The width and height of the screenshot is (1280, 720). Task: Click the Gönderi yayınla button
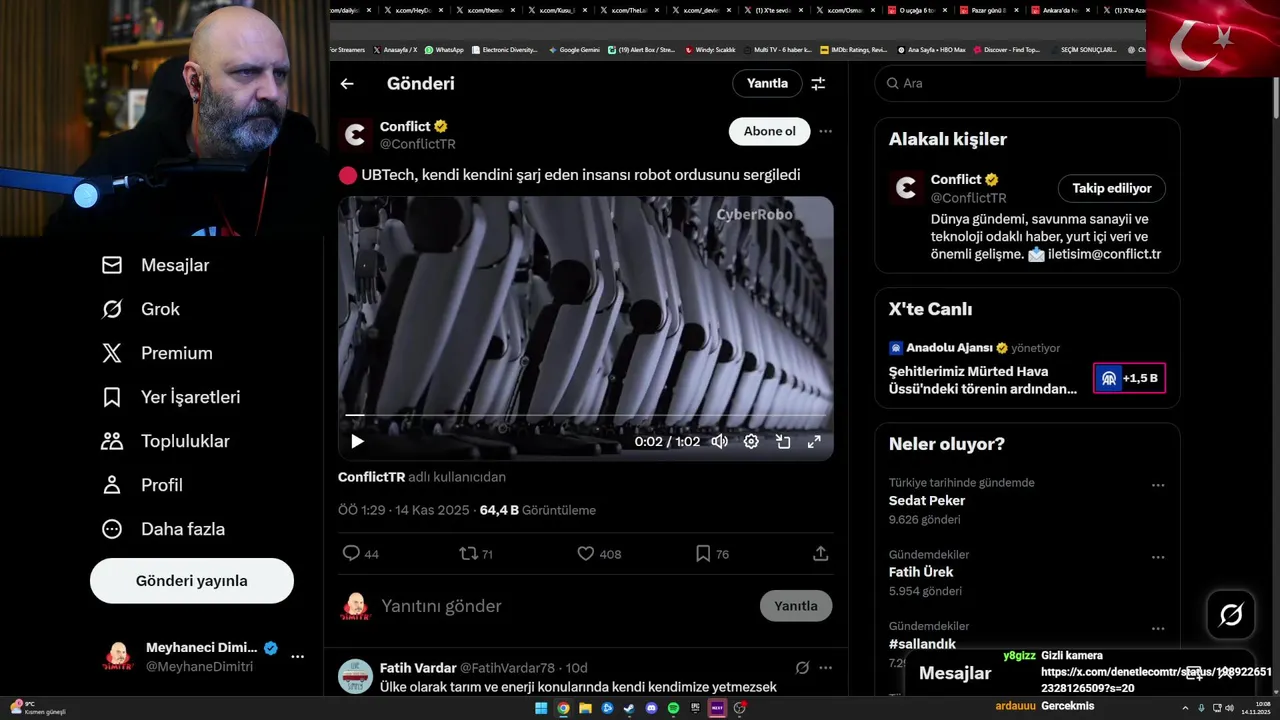click(x=192, y=581)
